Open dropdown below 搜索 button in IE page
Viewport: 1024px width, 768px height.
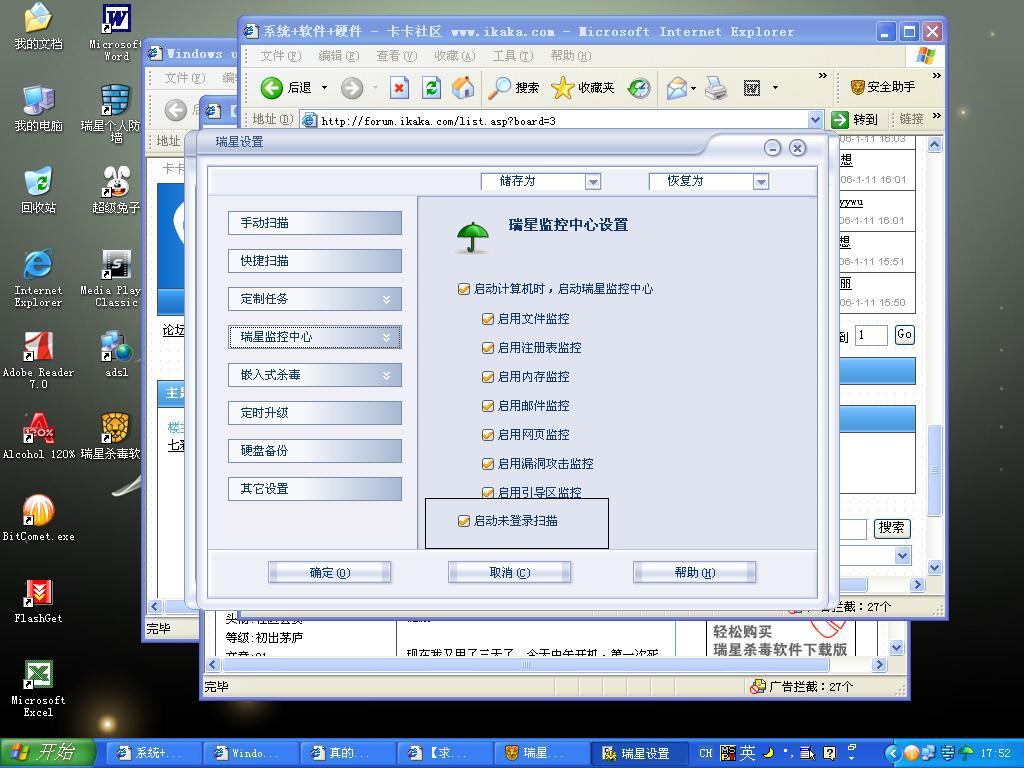point(903,556)
